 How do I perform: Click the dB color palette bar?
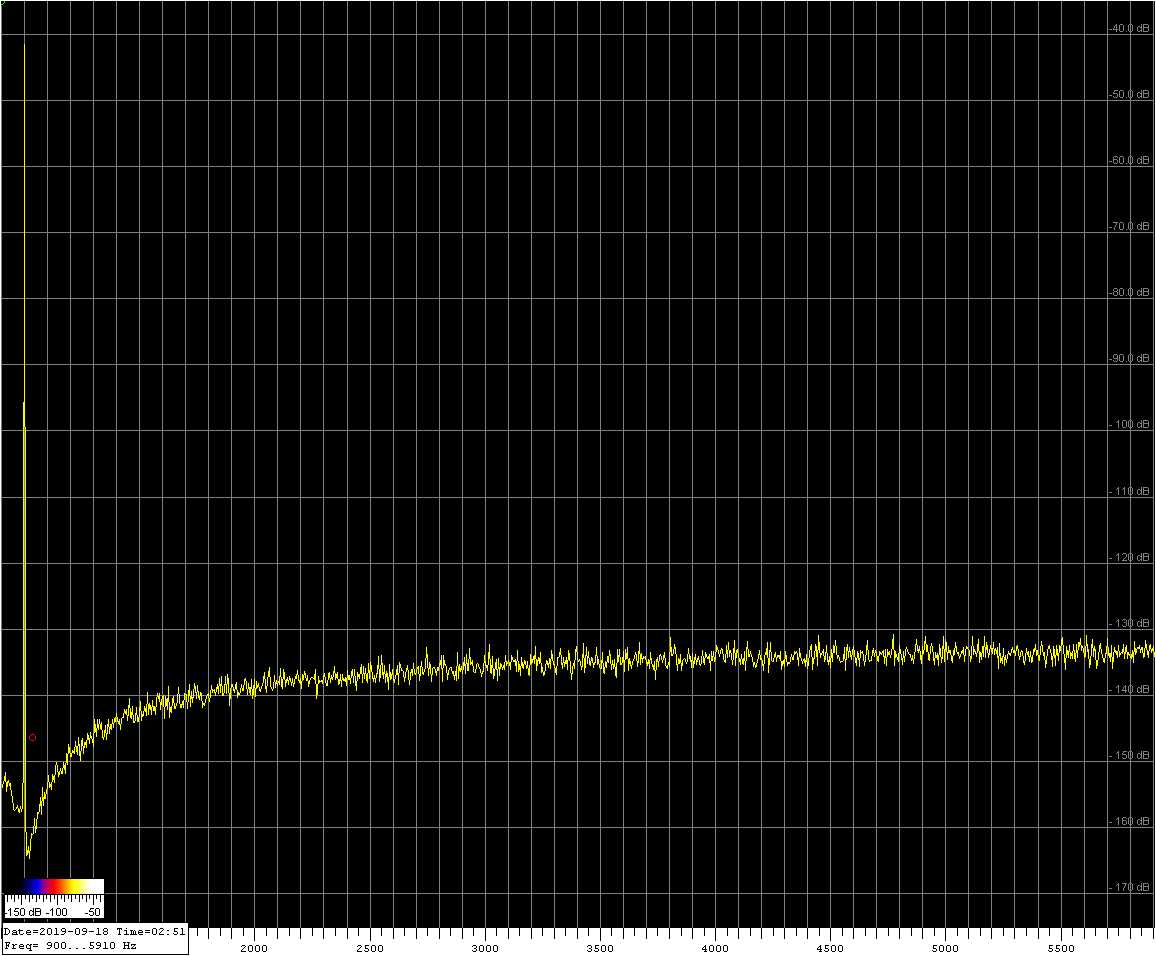pos(54,886)
